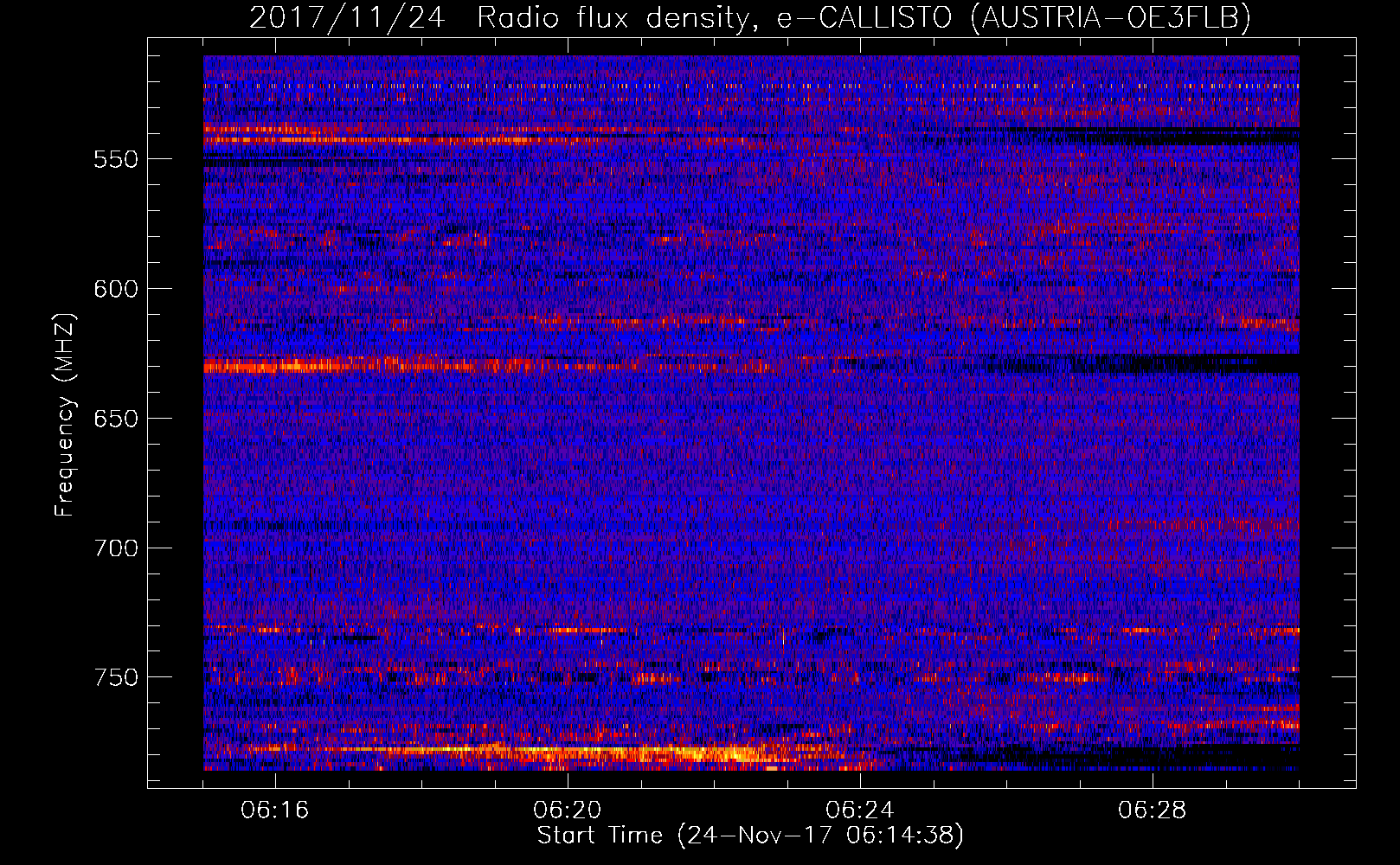Click the 750 frequency tick label
This screenshot has height=865, width=1400.
click(x=116, y=677)
